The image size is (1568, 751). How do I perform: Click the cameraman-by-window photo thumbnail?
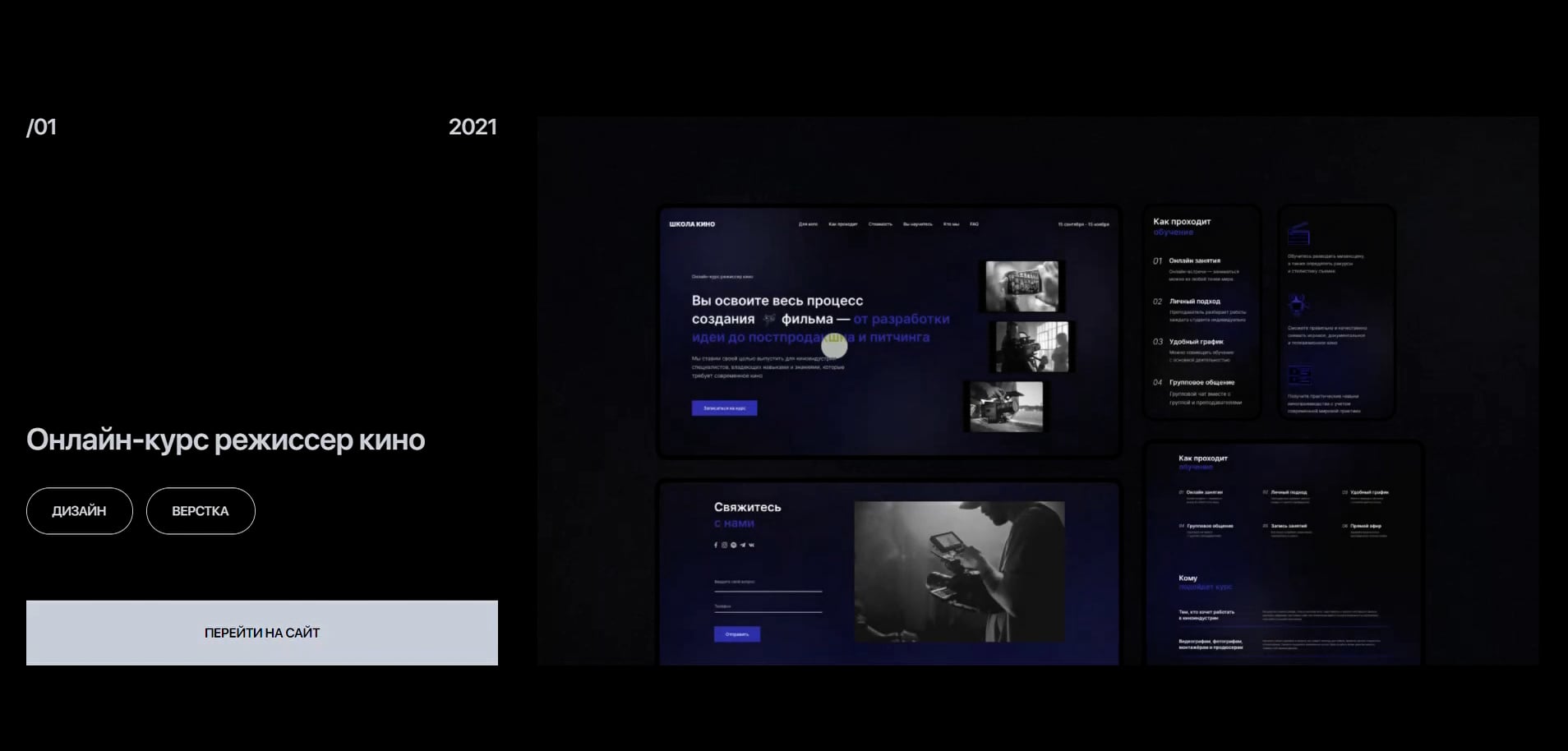click(1032, 347)
